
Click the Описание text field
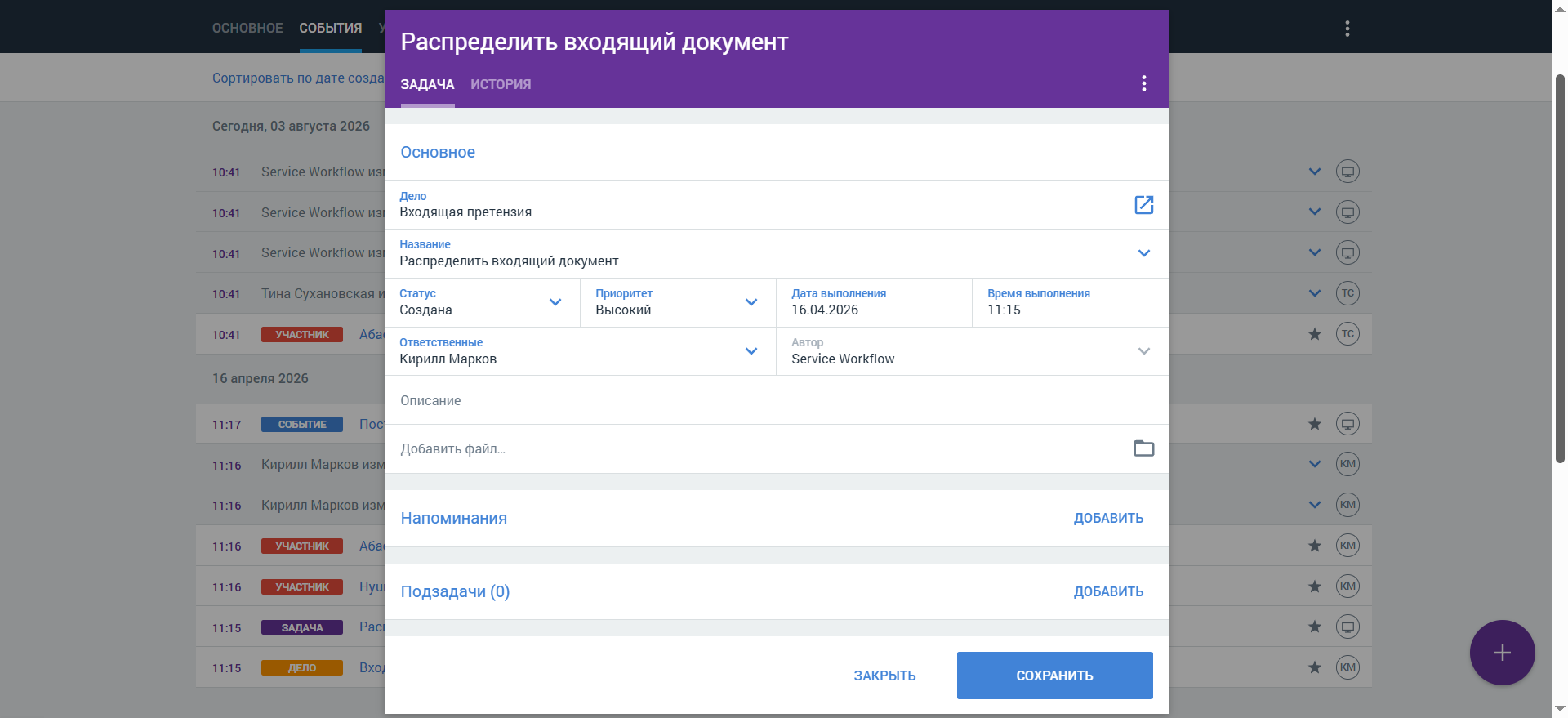776,400
